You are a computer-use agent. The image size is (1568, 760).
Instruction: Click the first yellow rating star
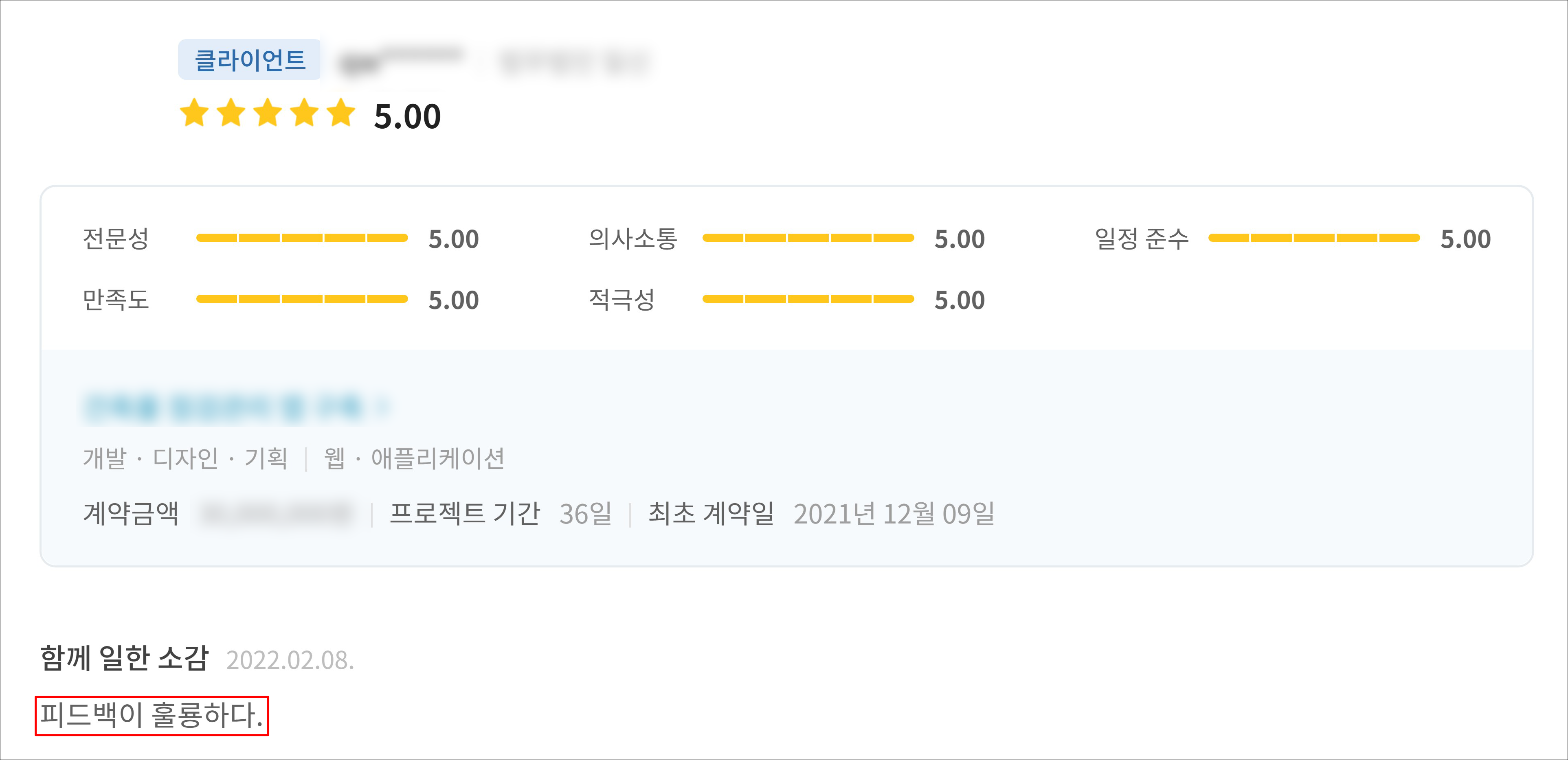coord(195,113)
